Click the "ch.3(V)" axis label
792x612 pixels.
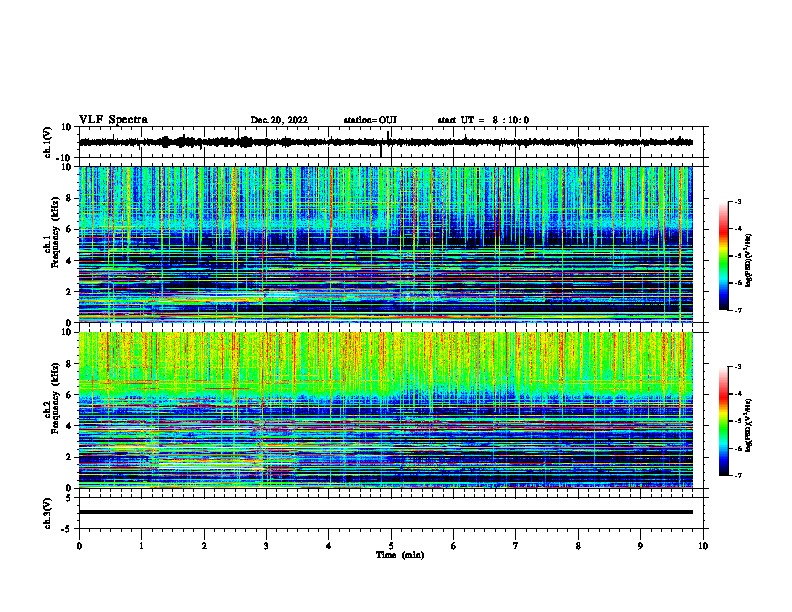[48, 513]
